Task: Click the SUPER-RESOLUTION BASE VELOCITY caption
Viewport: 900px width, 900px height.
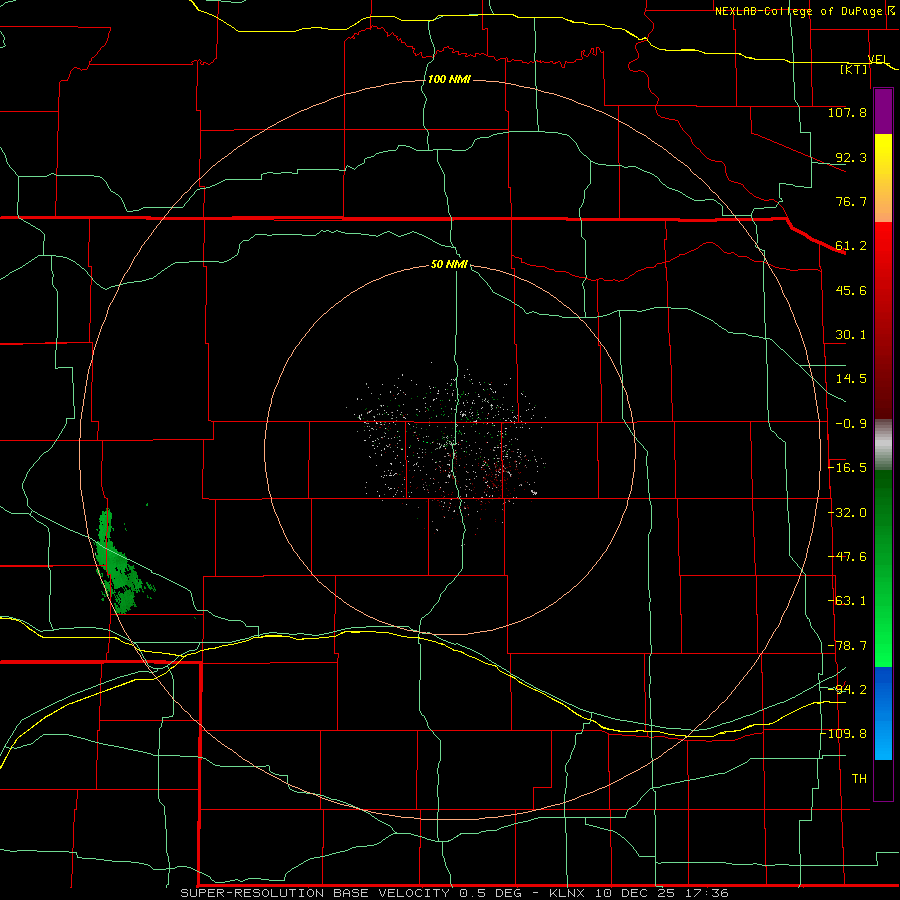Action: point(317,893)
